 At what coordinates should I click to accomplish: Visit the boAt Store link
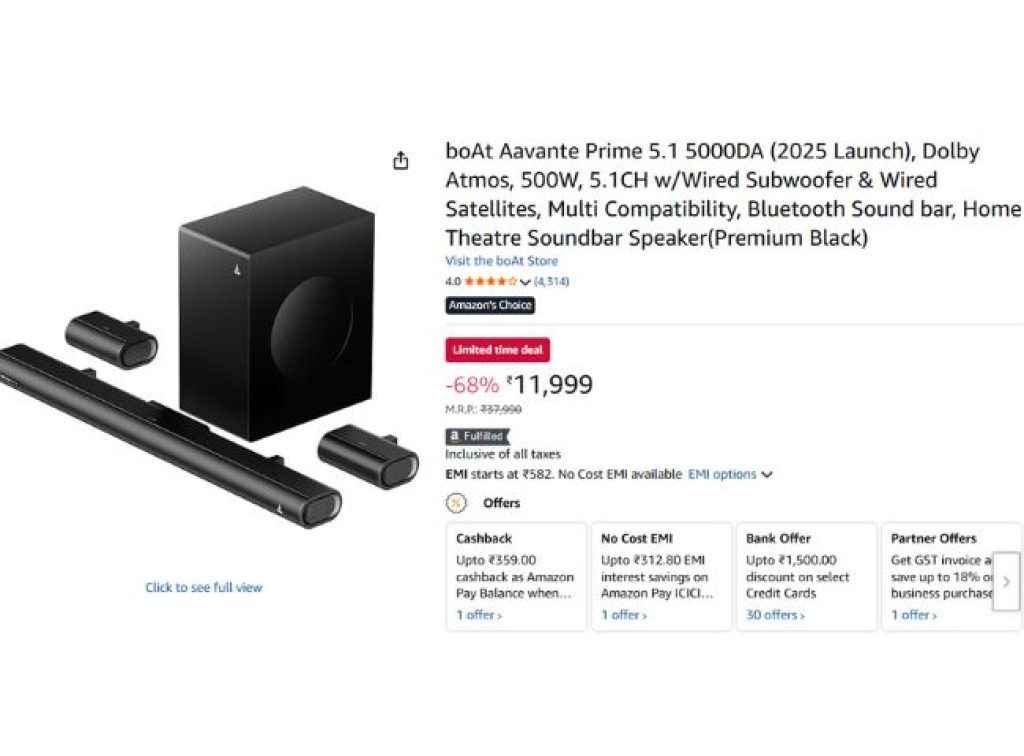pyautogui.click(x=502, y=261)
